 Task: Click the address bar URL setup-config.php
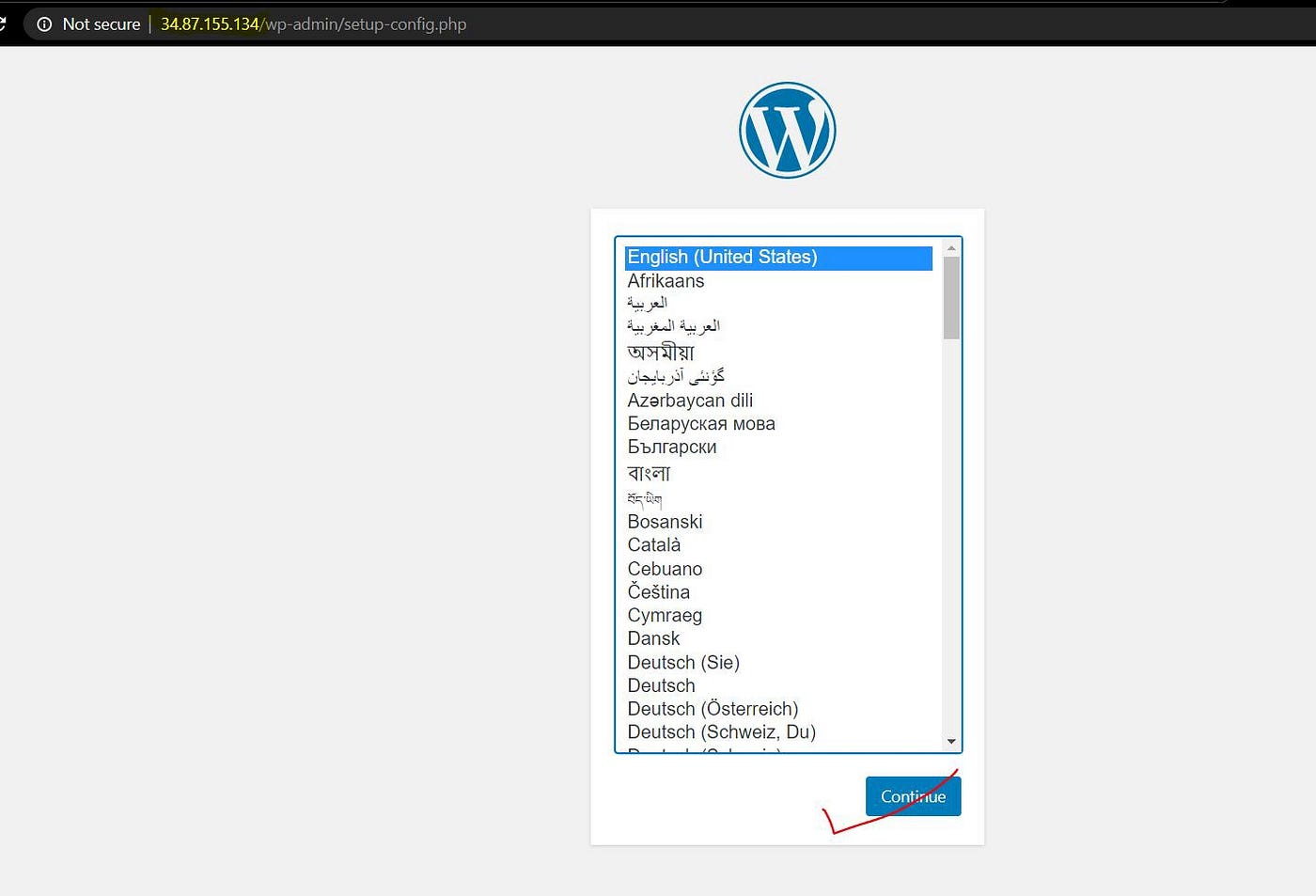pyautogui.click(x=313, y=24)
